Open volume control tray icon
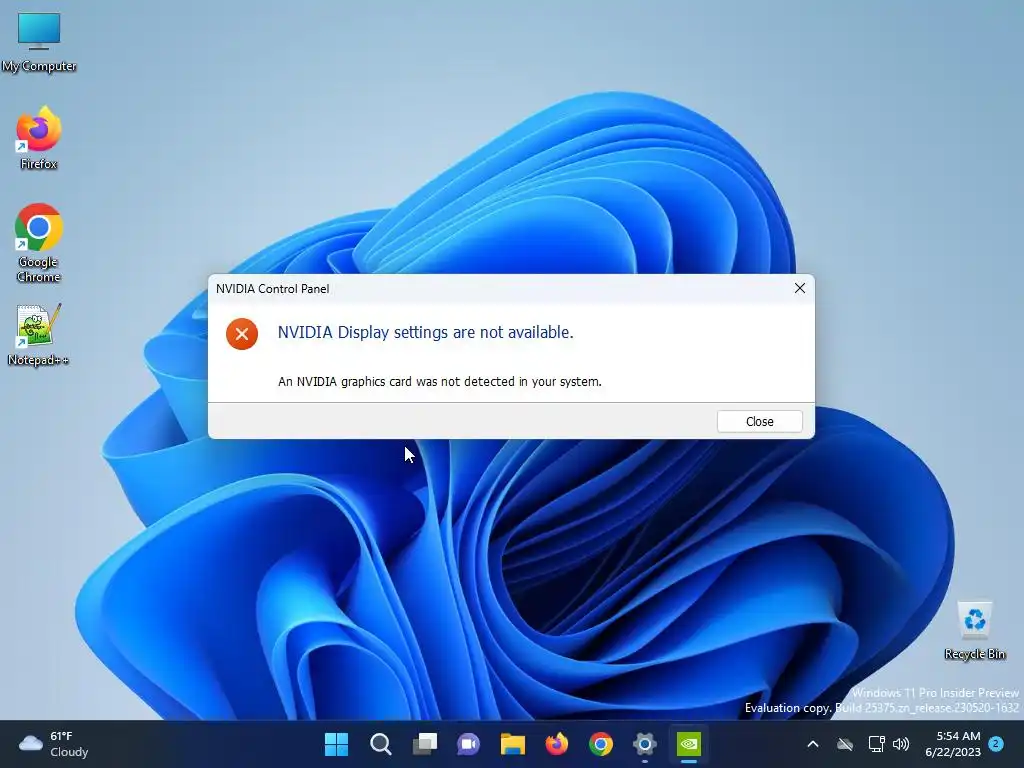The height and width of the screenshot is (768, 1024). pyautogui.click(x=901, y=744)
